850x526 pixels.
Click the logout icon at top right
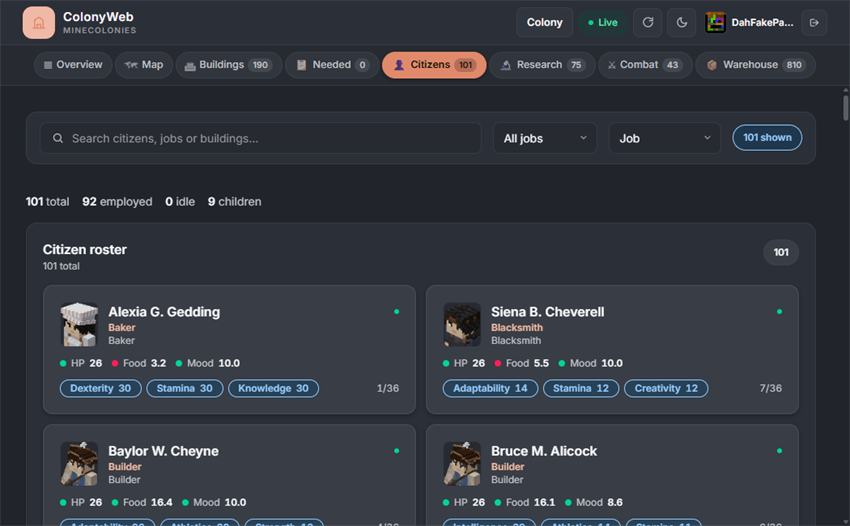click(814, 22)
